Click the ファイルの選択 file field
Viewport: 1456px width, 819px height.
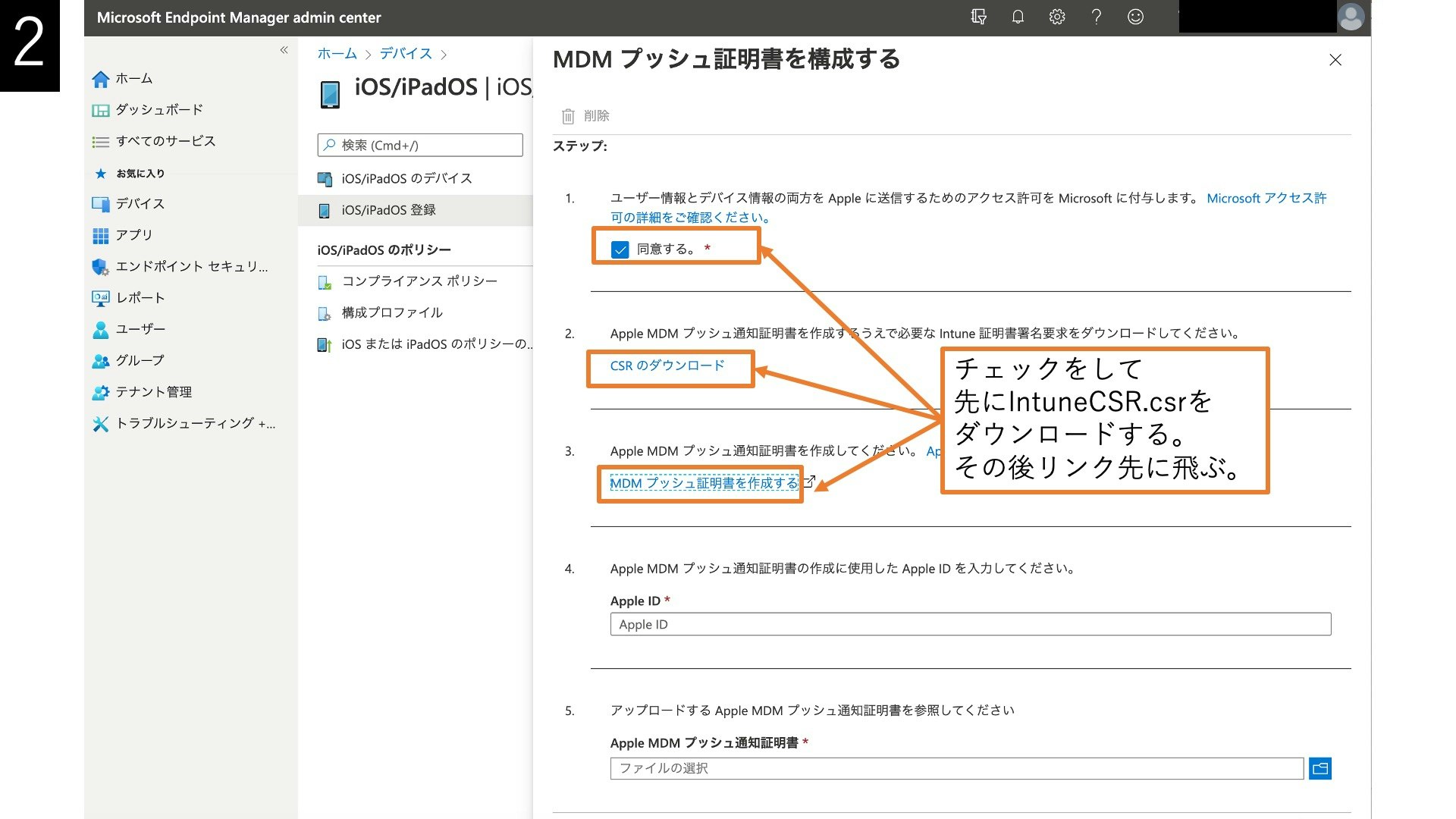pos(957,769)
